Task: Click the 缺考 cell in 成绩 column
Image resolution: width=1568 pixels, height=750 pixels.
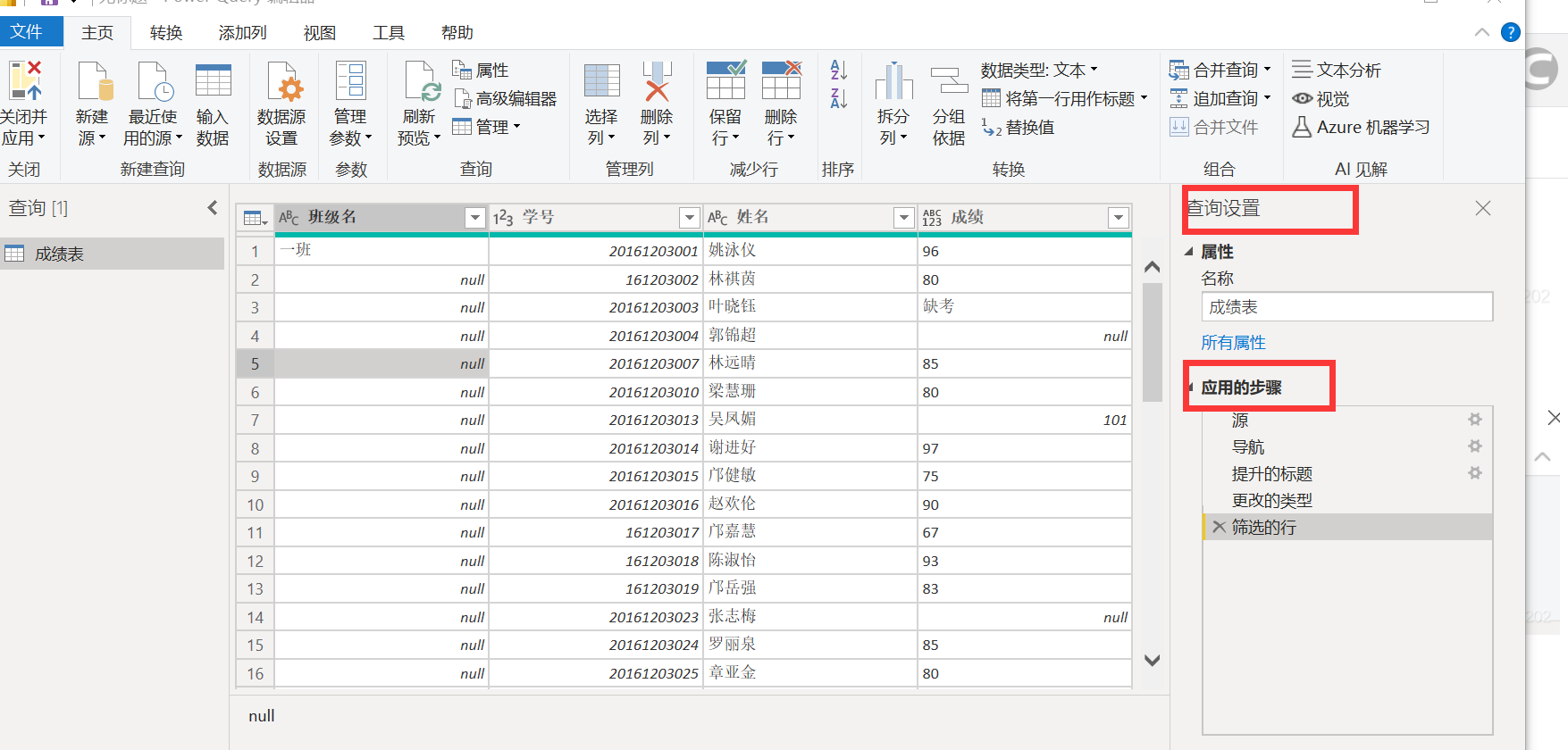Action: click(x=1025, y=306)
